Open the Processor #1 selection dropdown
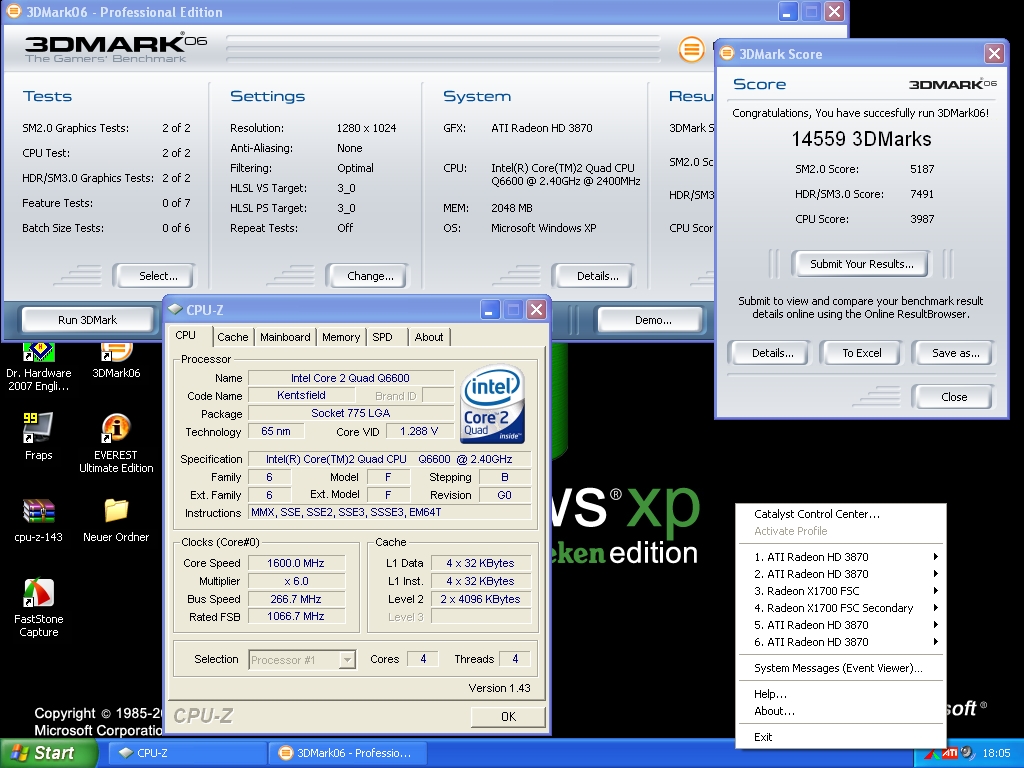The width and height of the screenshot is (1024, 768). click(302, 660)
